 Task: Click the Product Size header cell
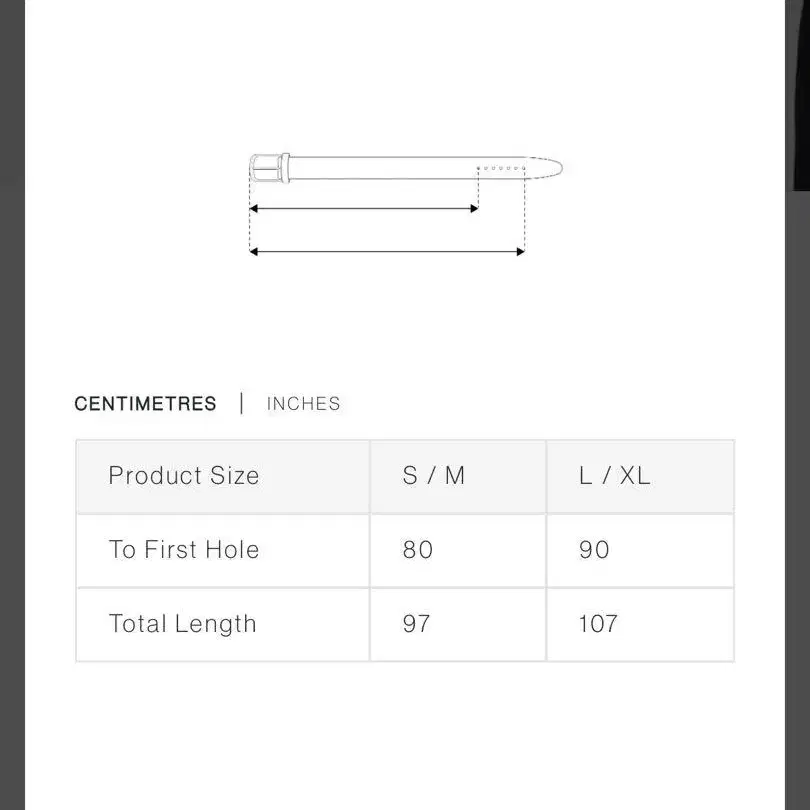pos(184,476)
